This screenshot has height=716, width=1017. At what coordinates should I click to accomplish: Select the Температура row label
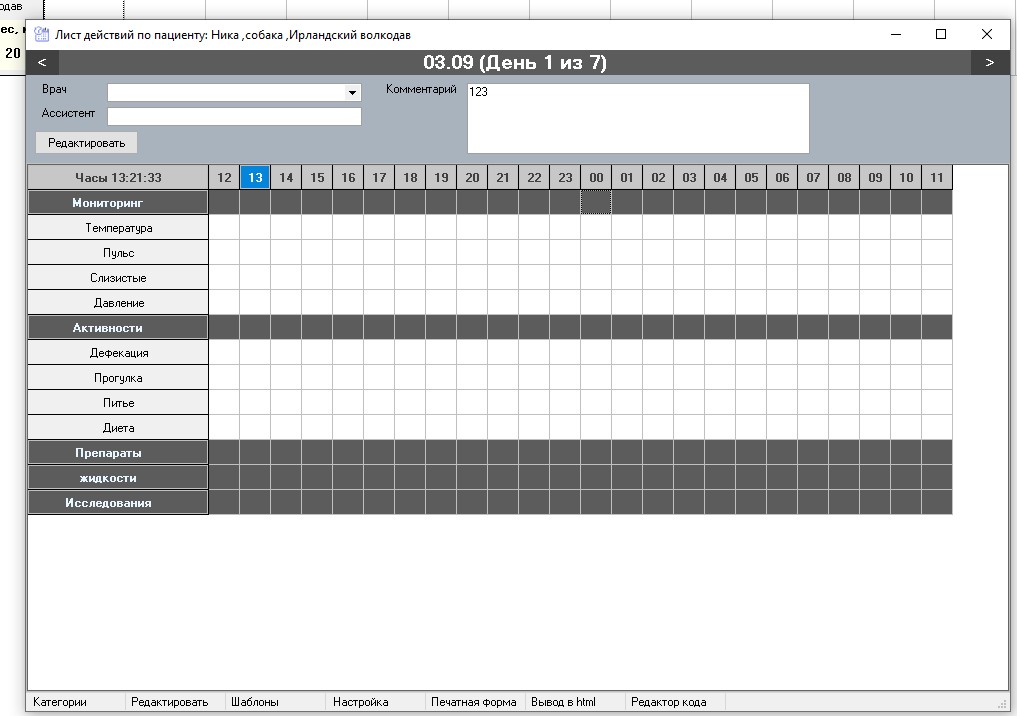coord(118,228)
